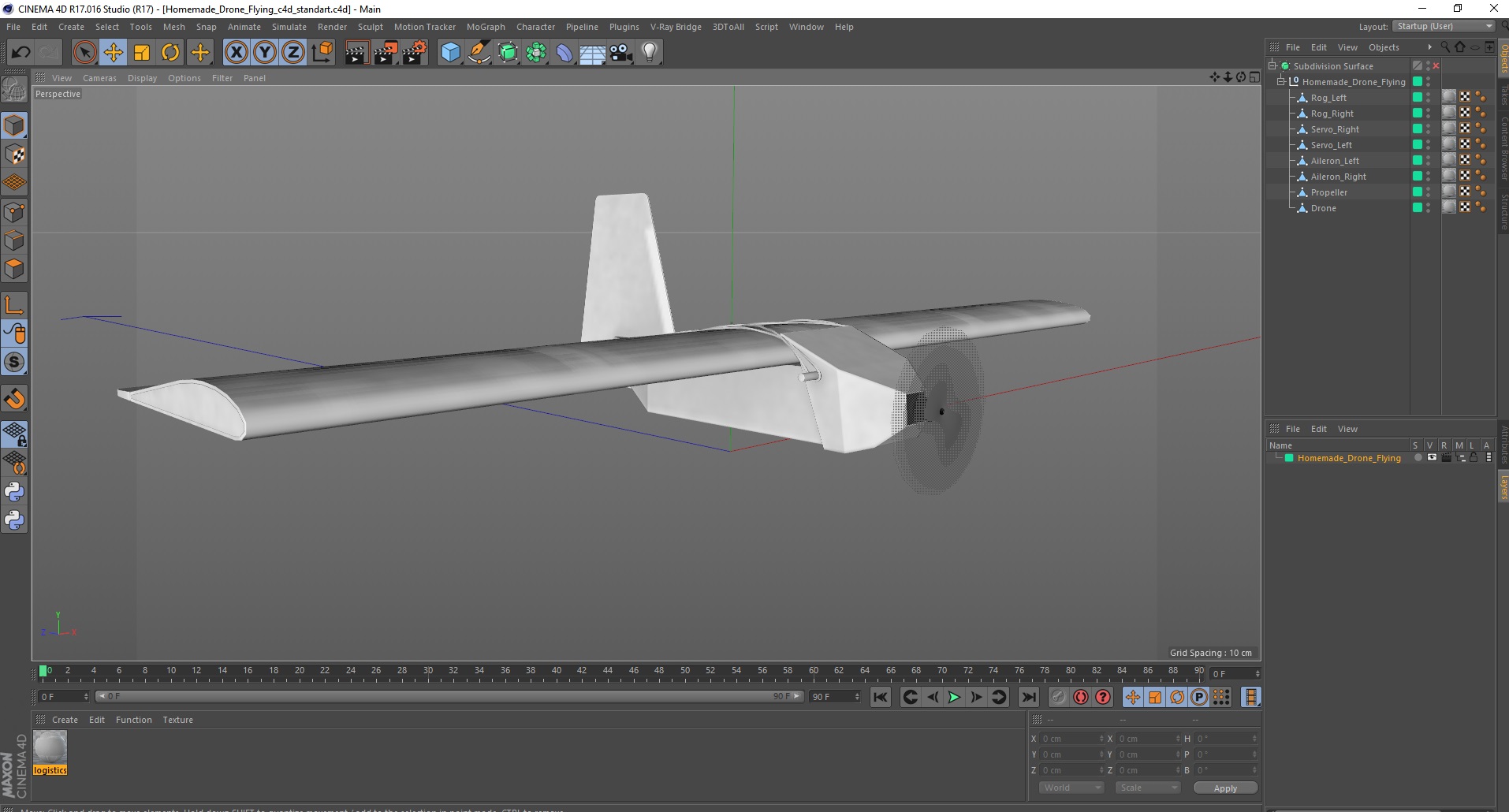
Task: Open Render Settings clapperboard icon
Action: point(414,53)
